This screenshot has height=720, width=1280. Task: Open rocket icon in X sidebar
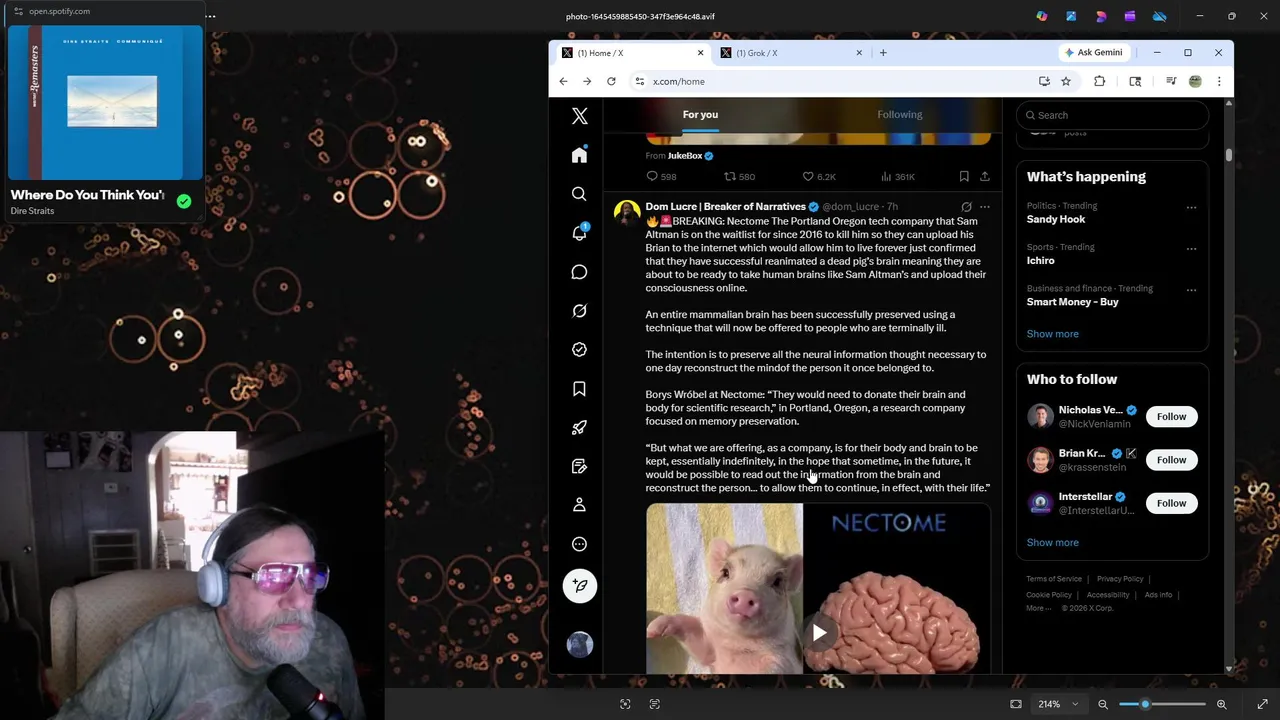click(579, 427)
